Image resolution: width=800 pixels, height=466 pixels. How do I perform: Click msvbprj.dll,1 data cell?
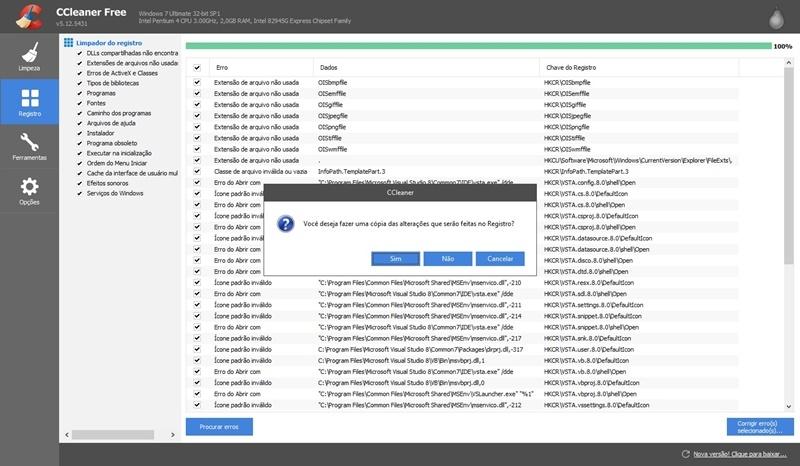[402, 361]
